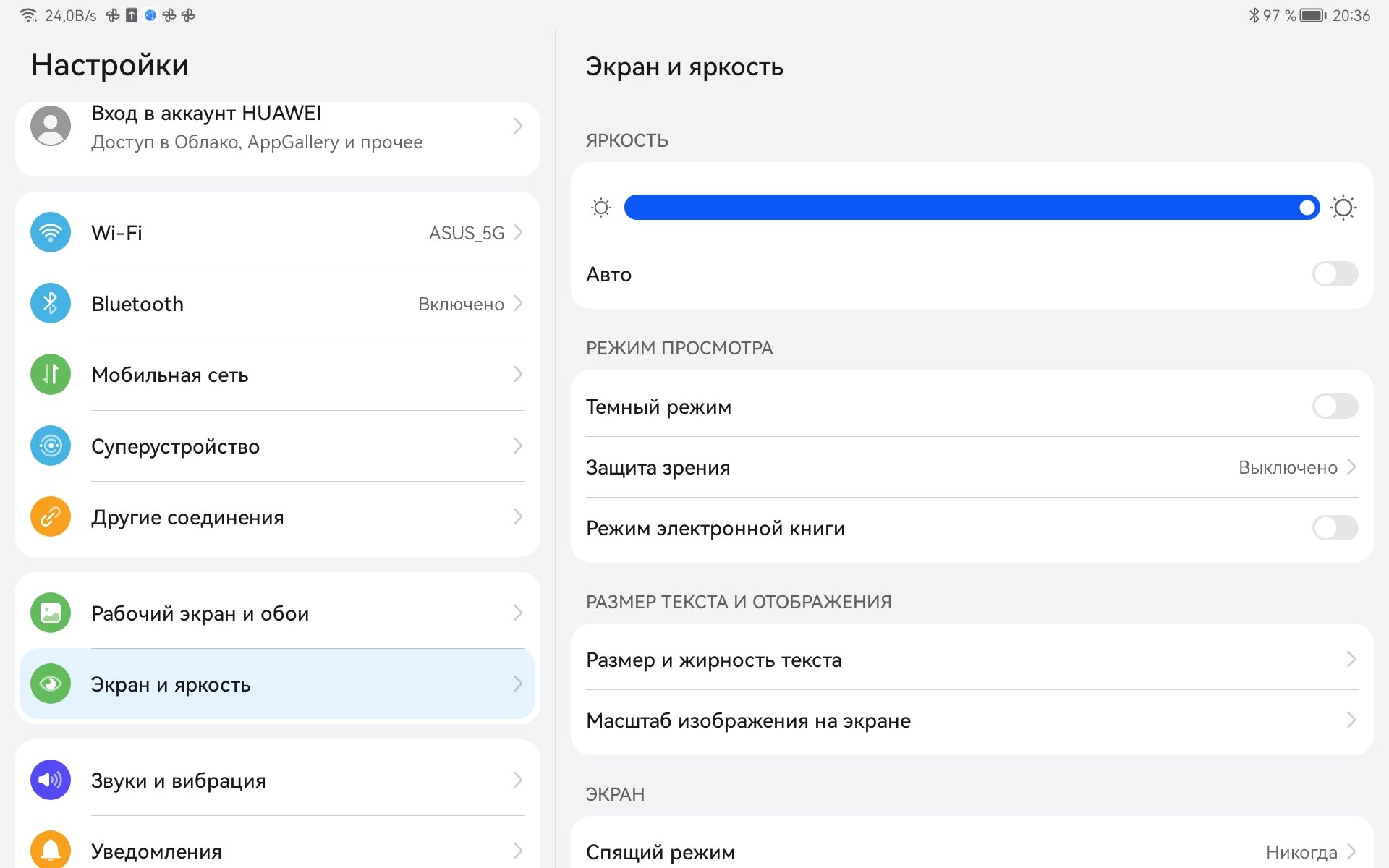Tap the purple Звуки и вибрация speaker icon

pos(51,780)
